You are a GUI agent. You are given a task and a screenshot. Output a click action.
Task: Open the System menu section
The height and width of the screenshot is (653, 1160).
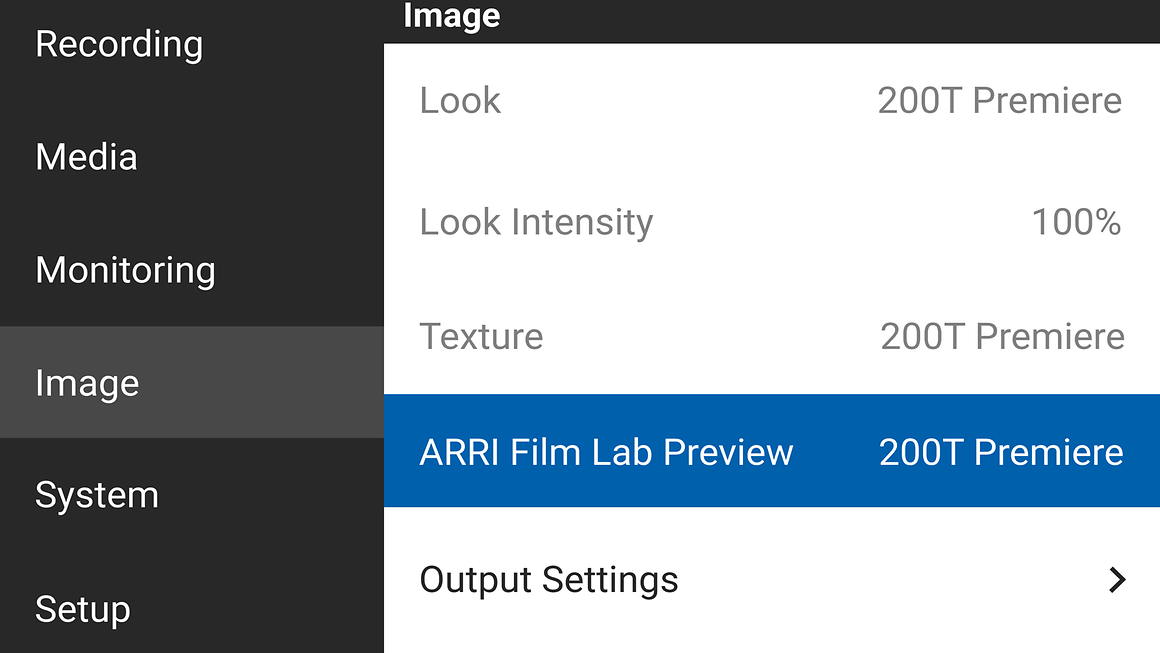[x=97, y=496]
